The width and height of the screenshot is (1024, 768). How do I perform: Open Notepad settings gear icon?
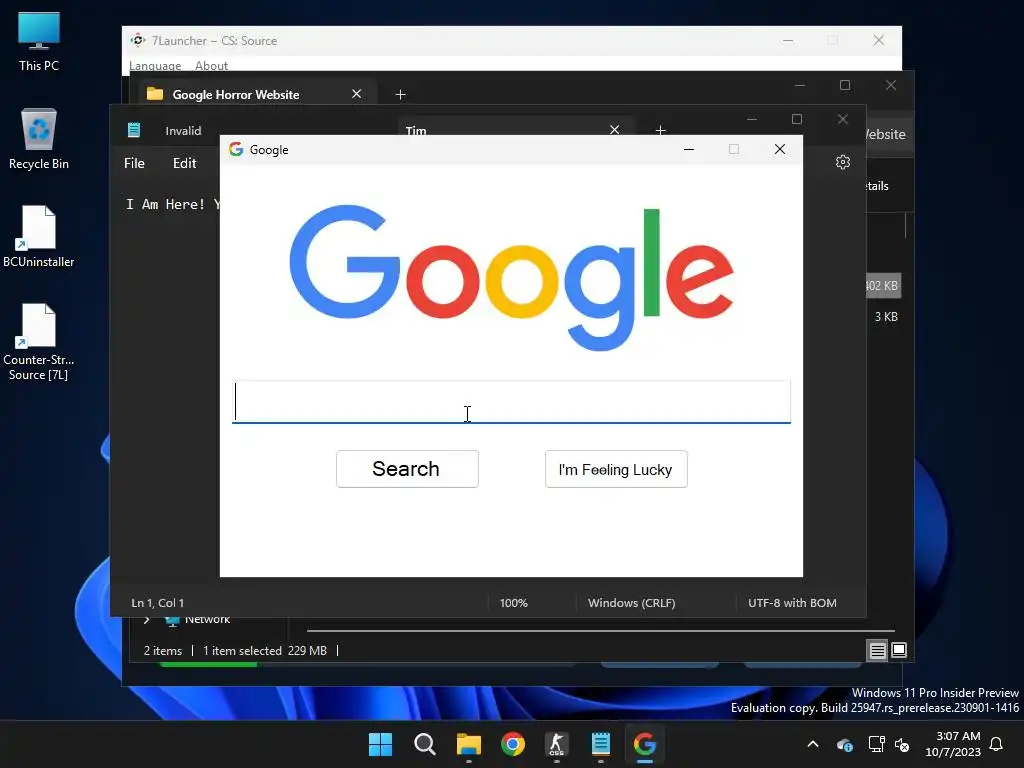coord(842,162)
